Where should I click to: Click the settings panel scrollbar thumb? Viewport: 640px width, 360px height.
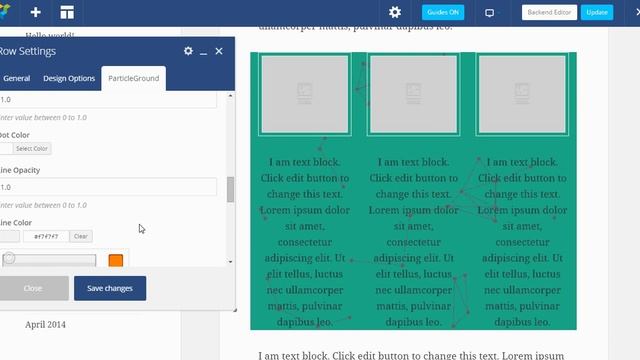coord(231,189)
